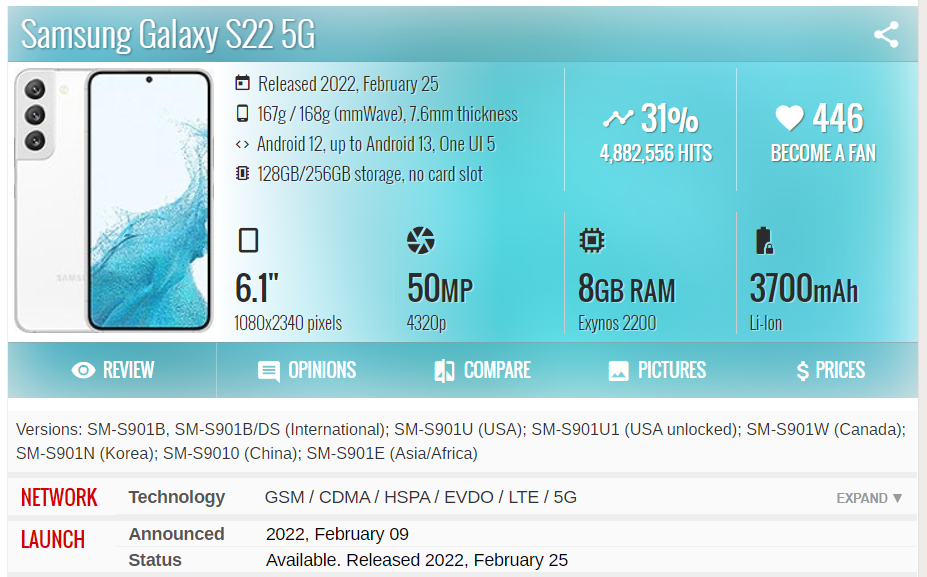This screenshot has height=577, width=927.
Task: Click the popularity trend line icon
Action: pos(618,118)
